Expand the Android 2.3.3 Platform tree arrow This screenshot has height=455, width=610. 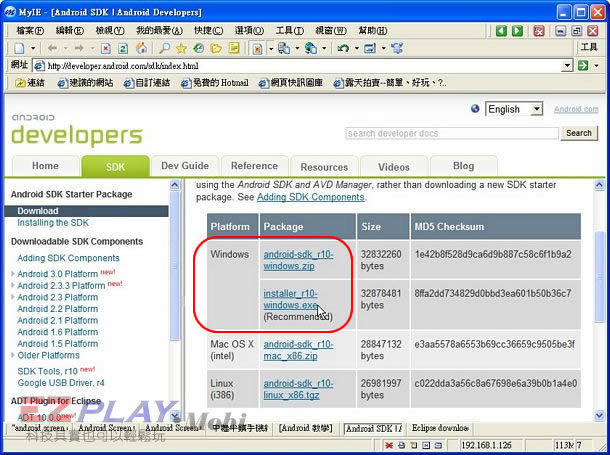[13, 285]
